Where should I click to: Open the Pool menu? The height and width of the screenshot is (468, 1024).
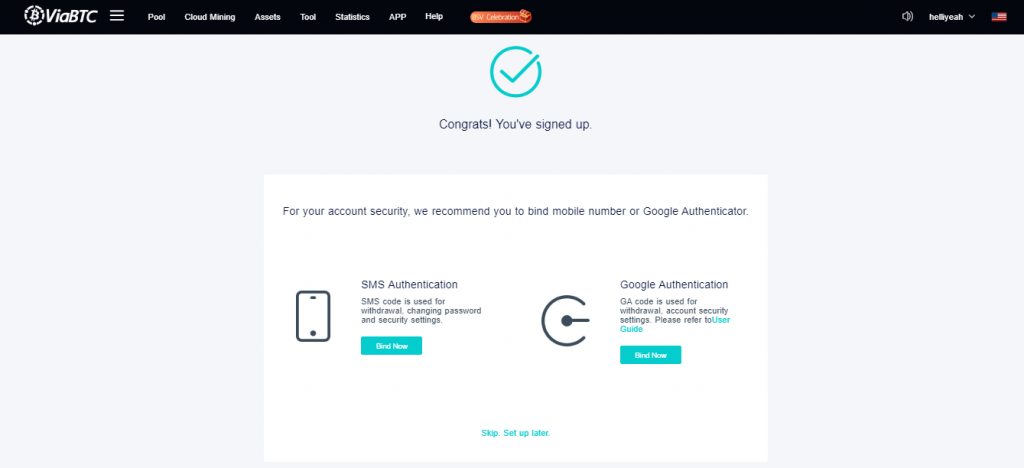(x=156, y=17)
